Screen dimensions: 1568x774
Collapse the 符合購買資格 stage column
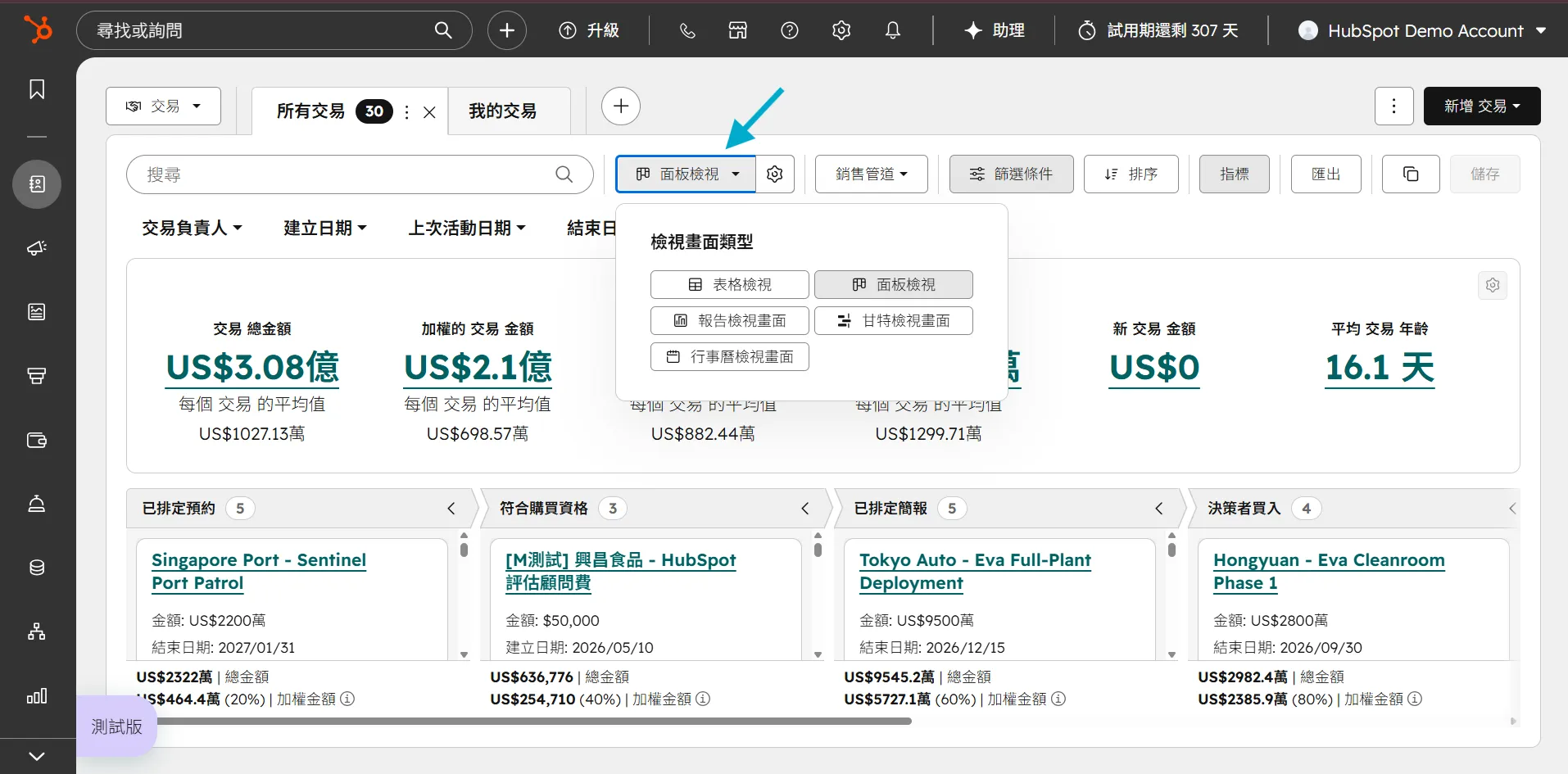(805, 509)
